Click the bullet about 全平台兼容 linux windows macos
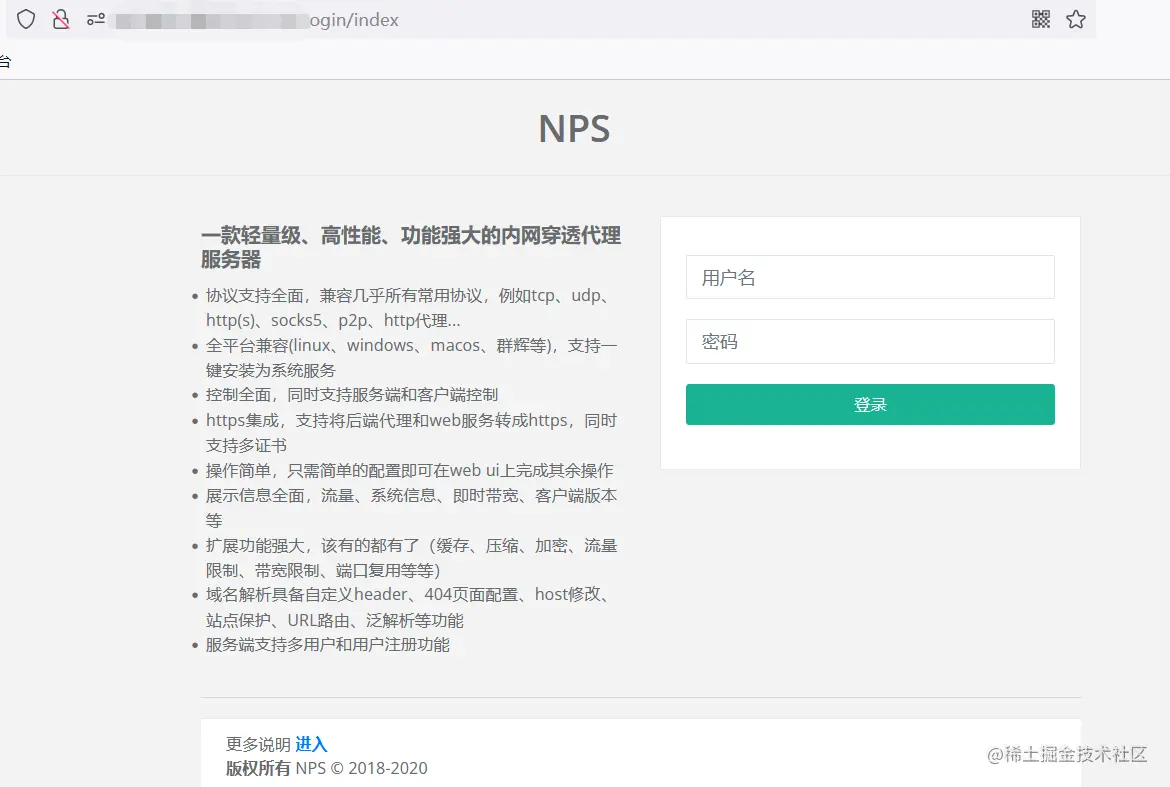1170x787 pixels. pos(411,358)
